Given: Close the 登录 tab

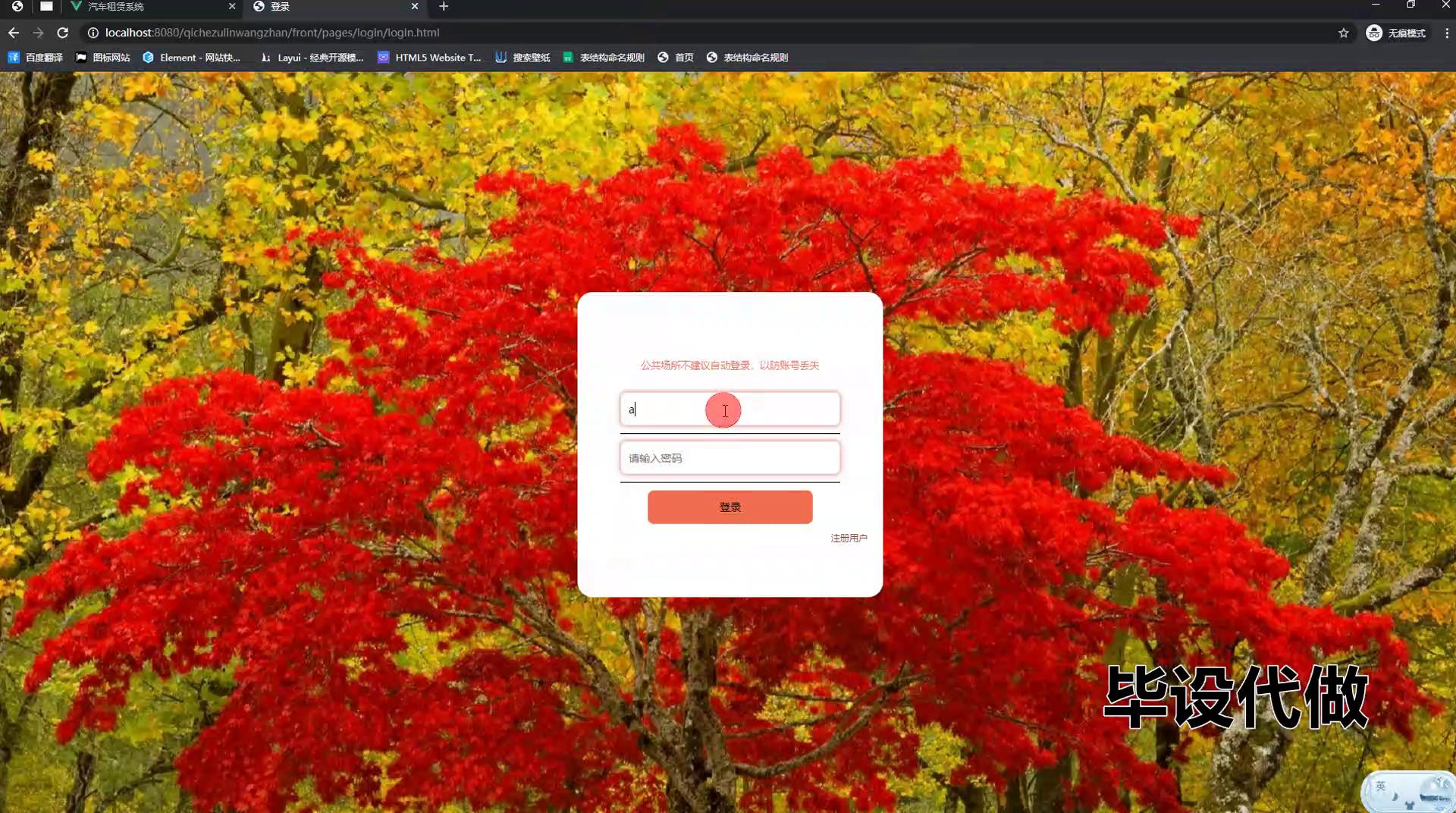Looking at the screenshot, I should coord(414,6).
